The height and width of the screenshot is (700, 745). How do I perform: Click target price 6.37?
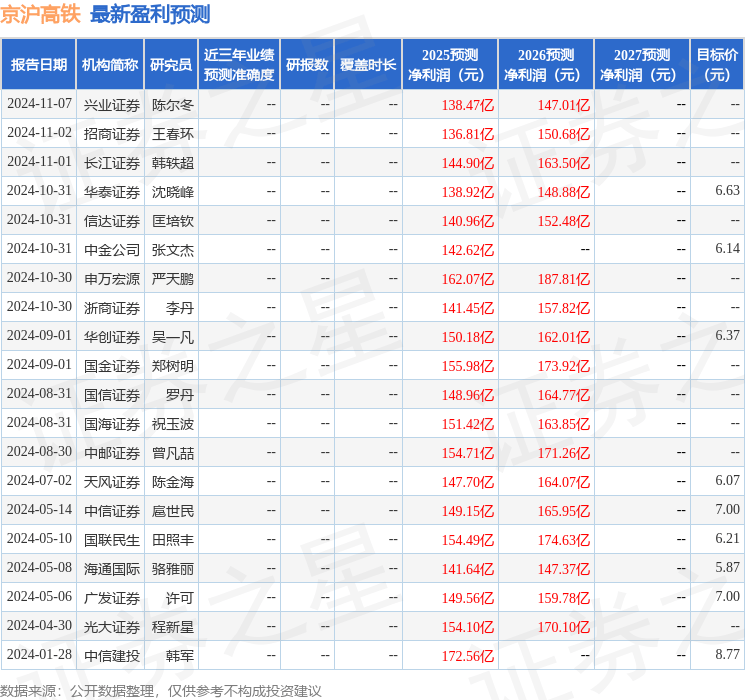tap(727, 336)
